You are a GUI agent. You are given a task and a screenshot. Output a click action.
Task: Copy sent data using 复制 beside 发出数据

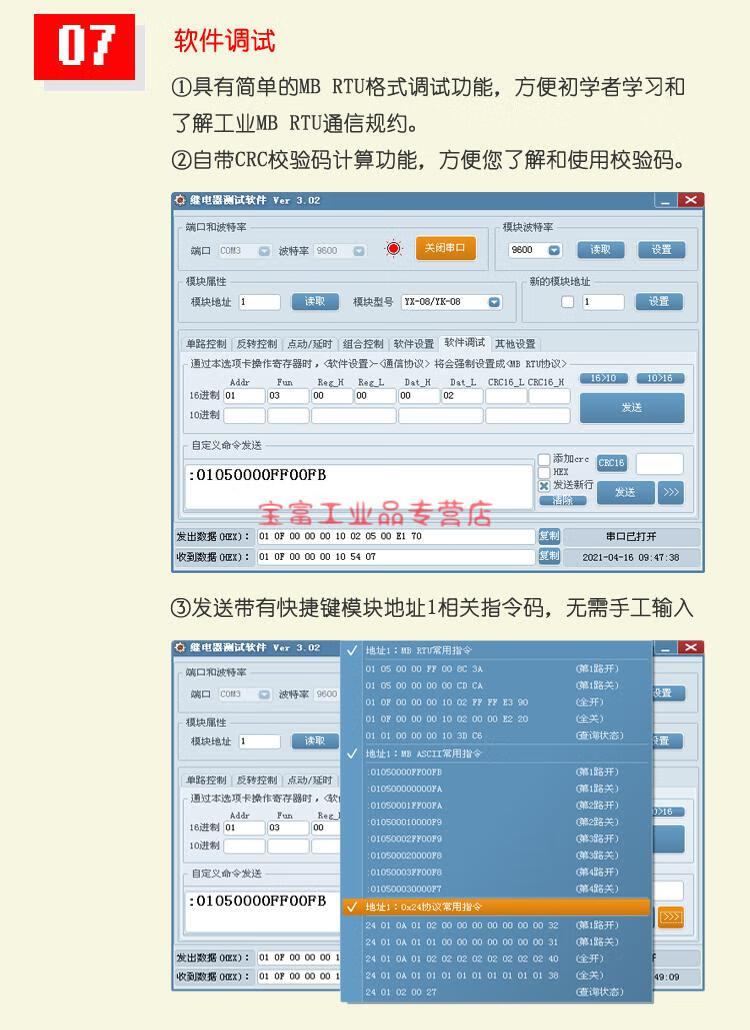tap(549, 536)
